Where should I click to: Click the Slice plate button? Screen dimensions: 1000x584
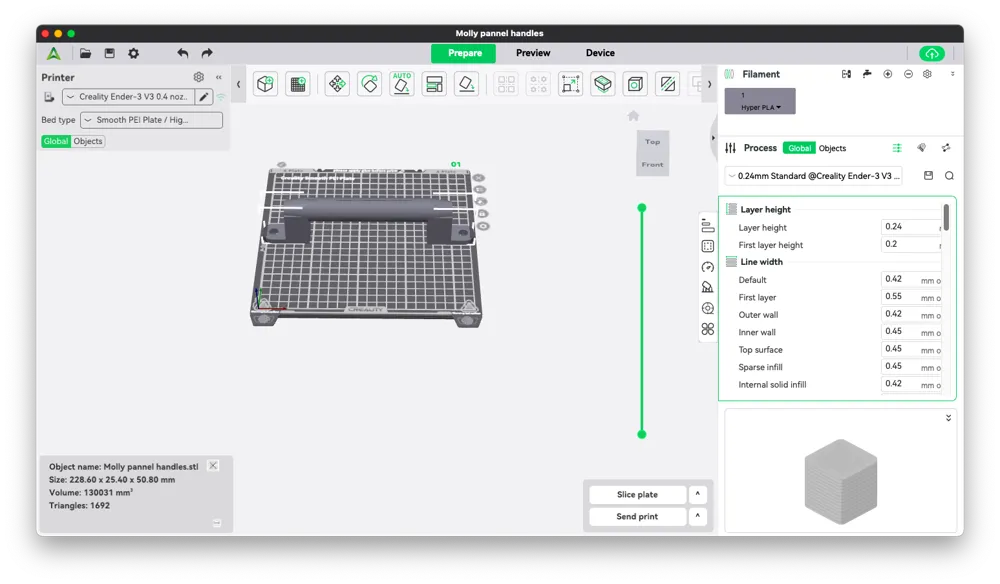[637, 494]
